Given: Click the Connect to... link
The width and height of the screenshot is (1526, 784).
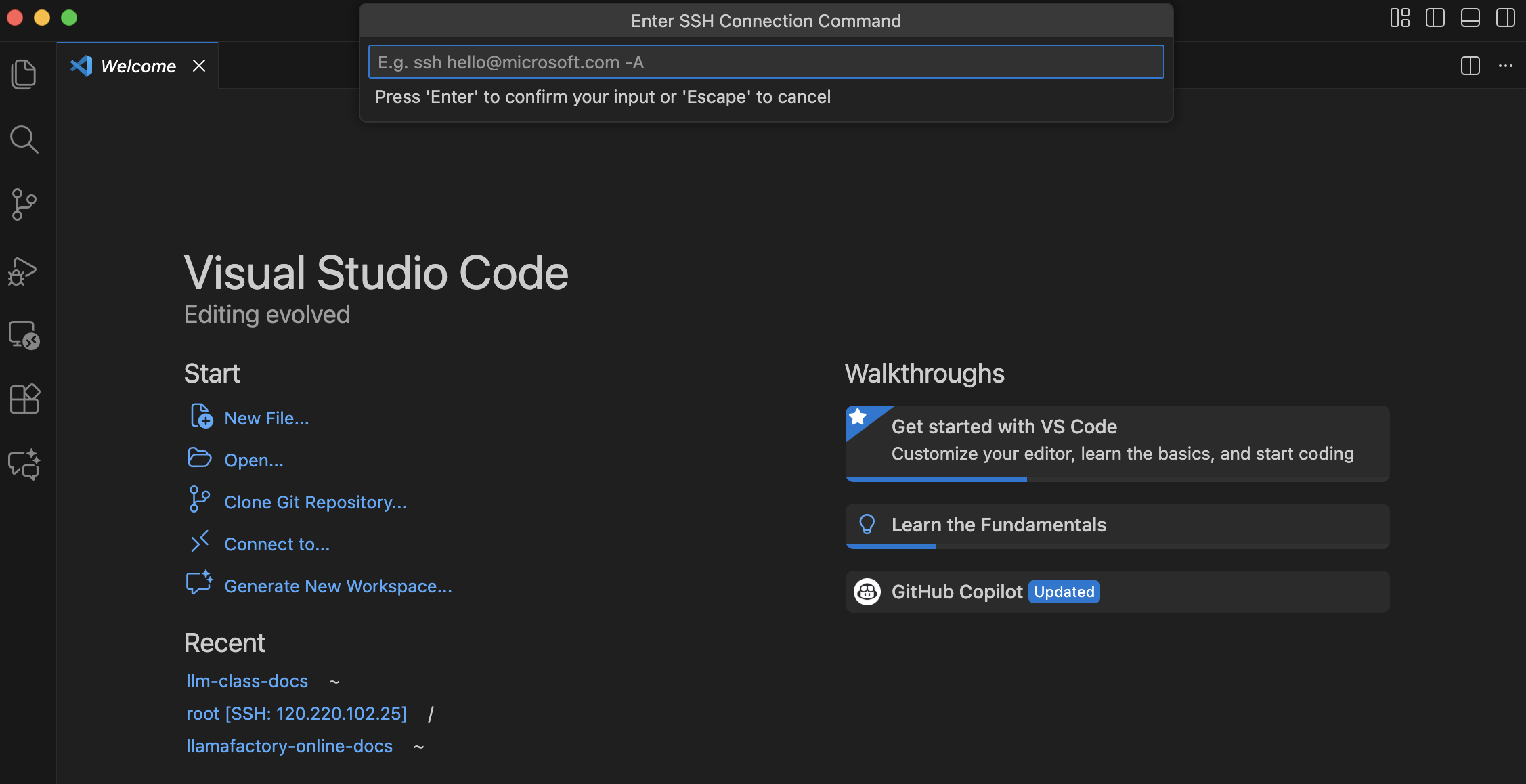Looking at the screenshot, I should click(x=276, y=544).
